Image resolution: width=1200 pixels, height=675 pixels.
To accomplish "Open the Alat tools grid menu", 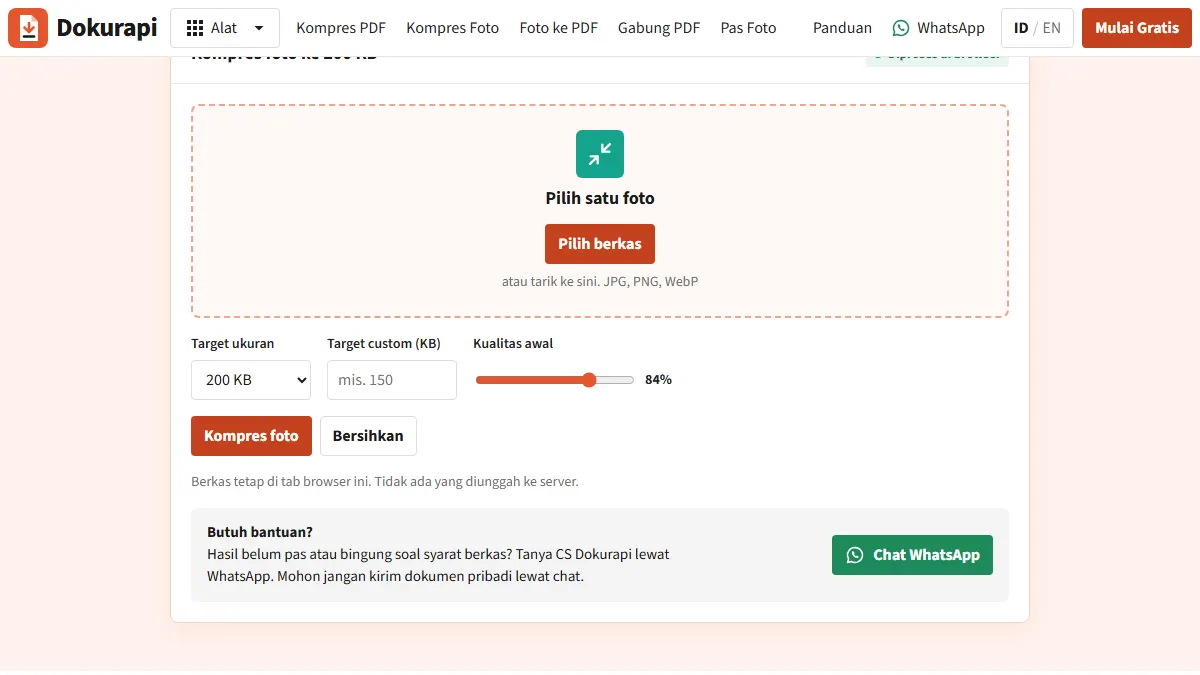I will pyautogui.click(x=225, y=28).
